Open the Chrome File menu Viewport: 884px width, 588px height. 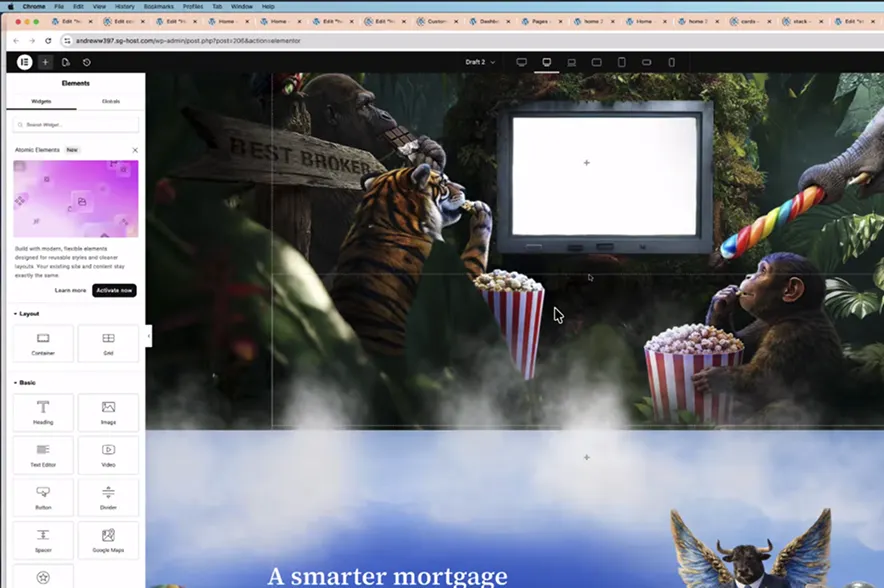59,6
